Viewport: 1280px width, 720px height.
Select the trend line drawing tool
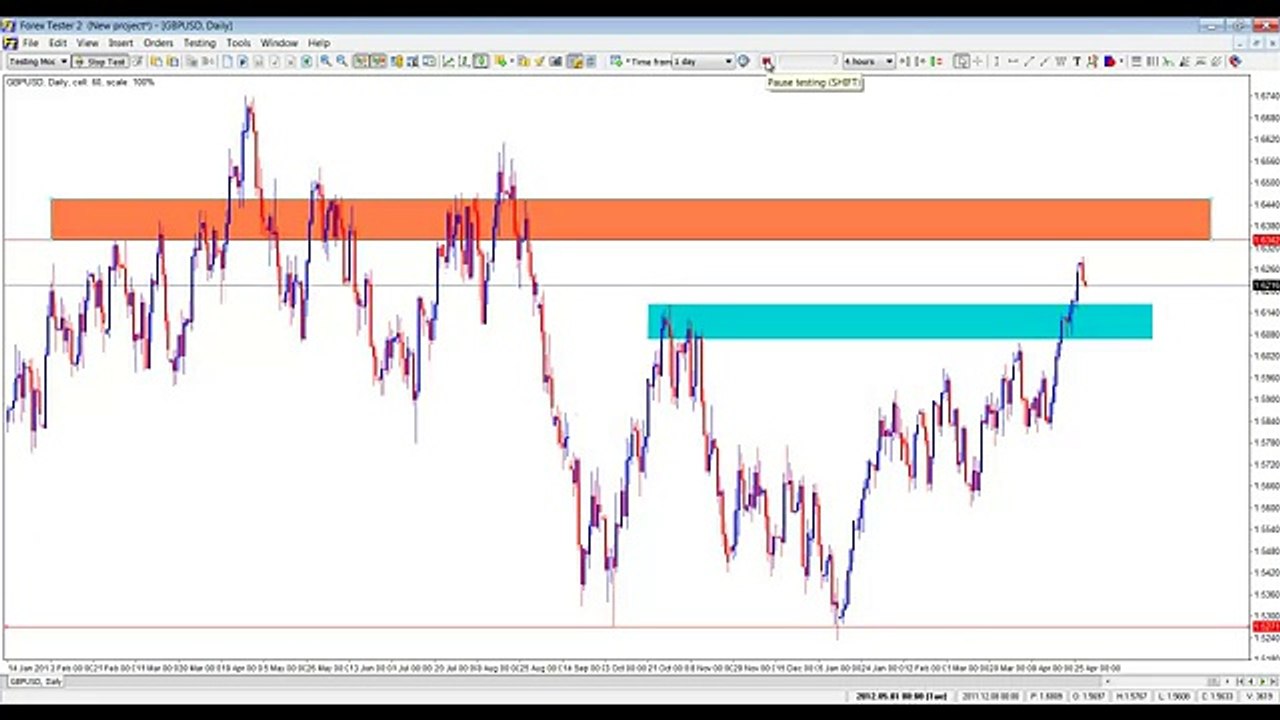pos(1029,62)
